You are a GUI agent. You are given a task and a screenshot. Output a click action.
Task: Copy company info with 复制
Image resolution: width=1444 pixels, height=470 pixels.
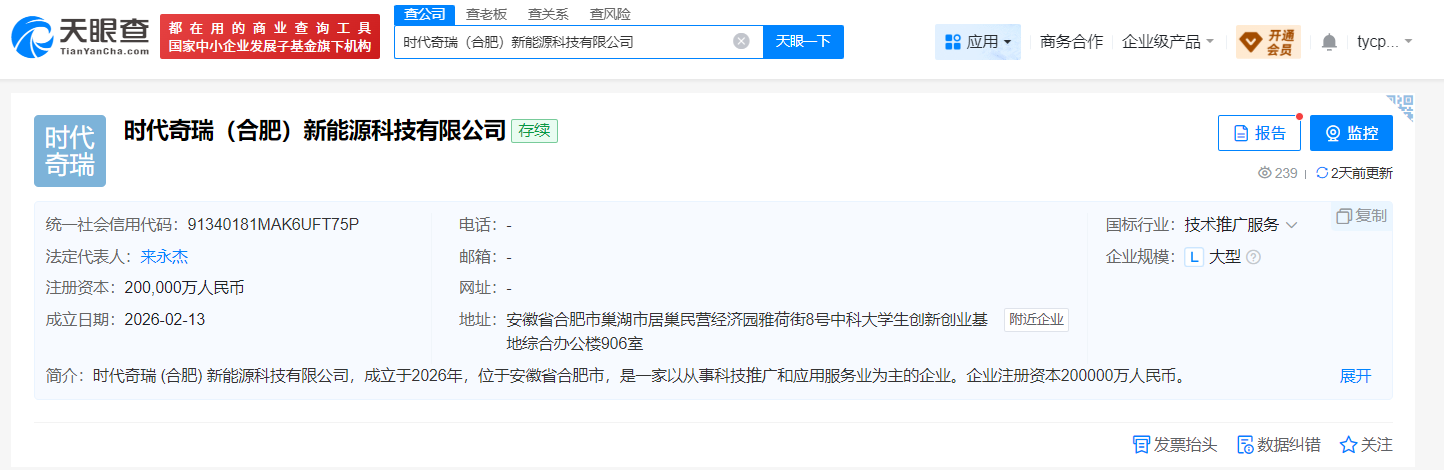click(1362, 216)
